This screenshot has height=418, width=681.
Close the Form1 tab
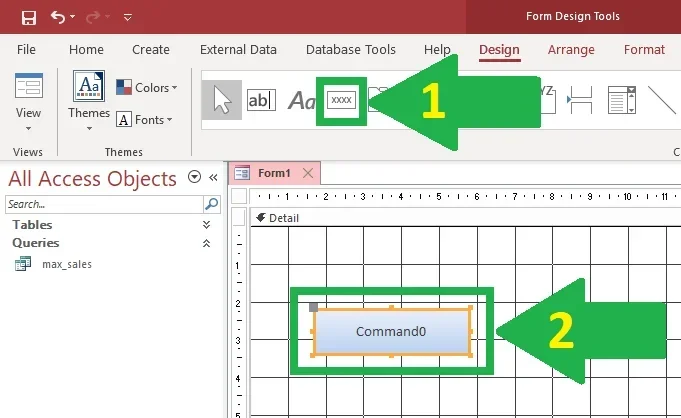coord(308,173)
